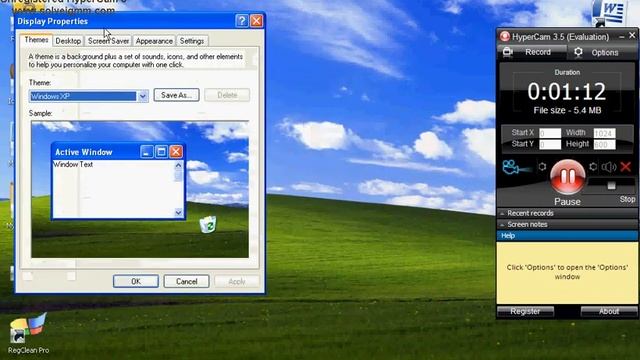
Task: Switch to the Screen Saver tab
Action: 109,41
